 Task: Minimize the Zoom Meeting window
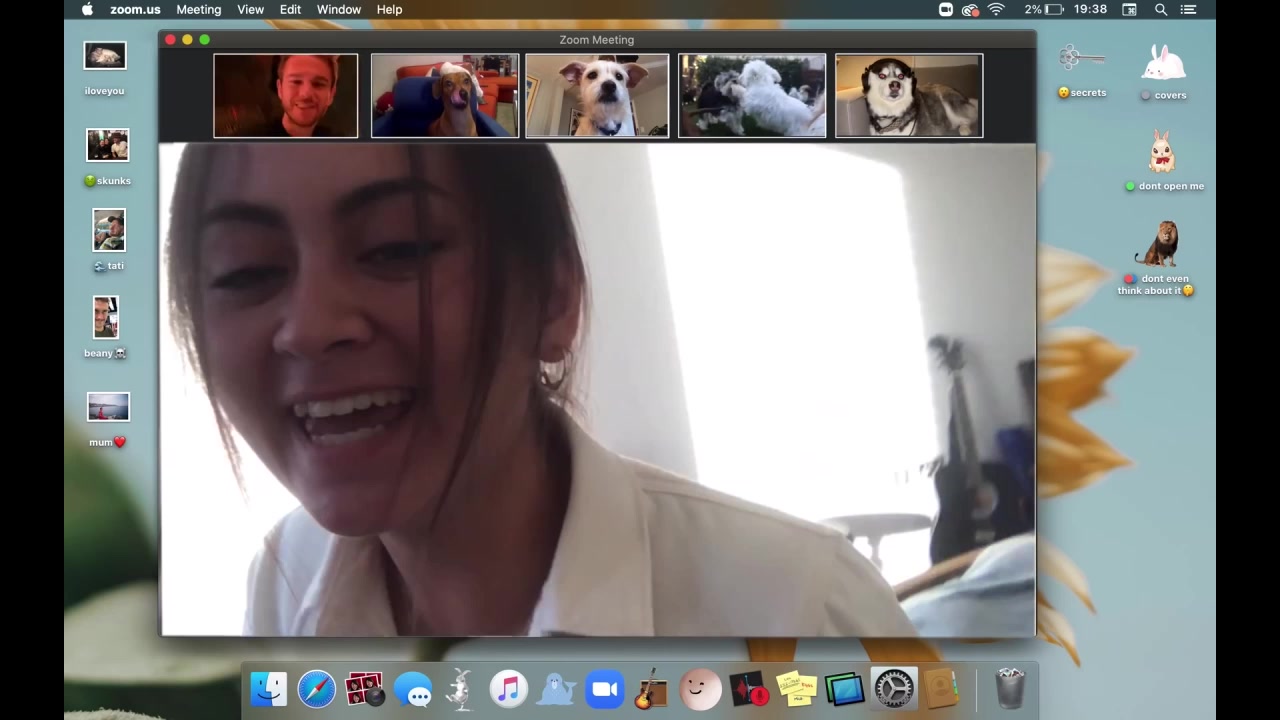coord(187,39)
